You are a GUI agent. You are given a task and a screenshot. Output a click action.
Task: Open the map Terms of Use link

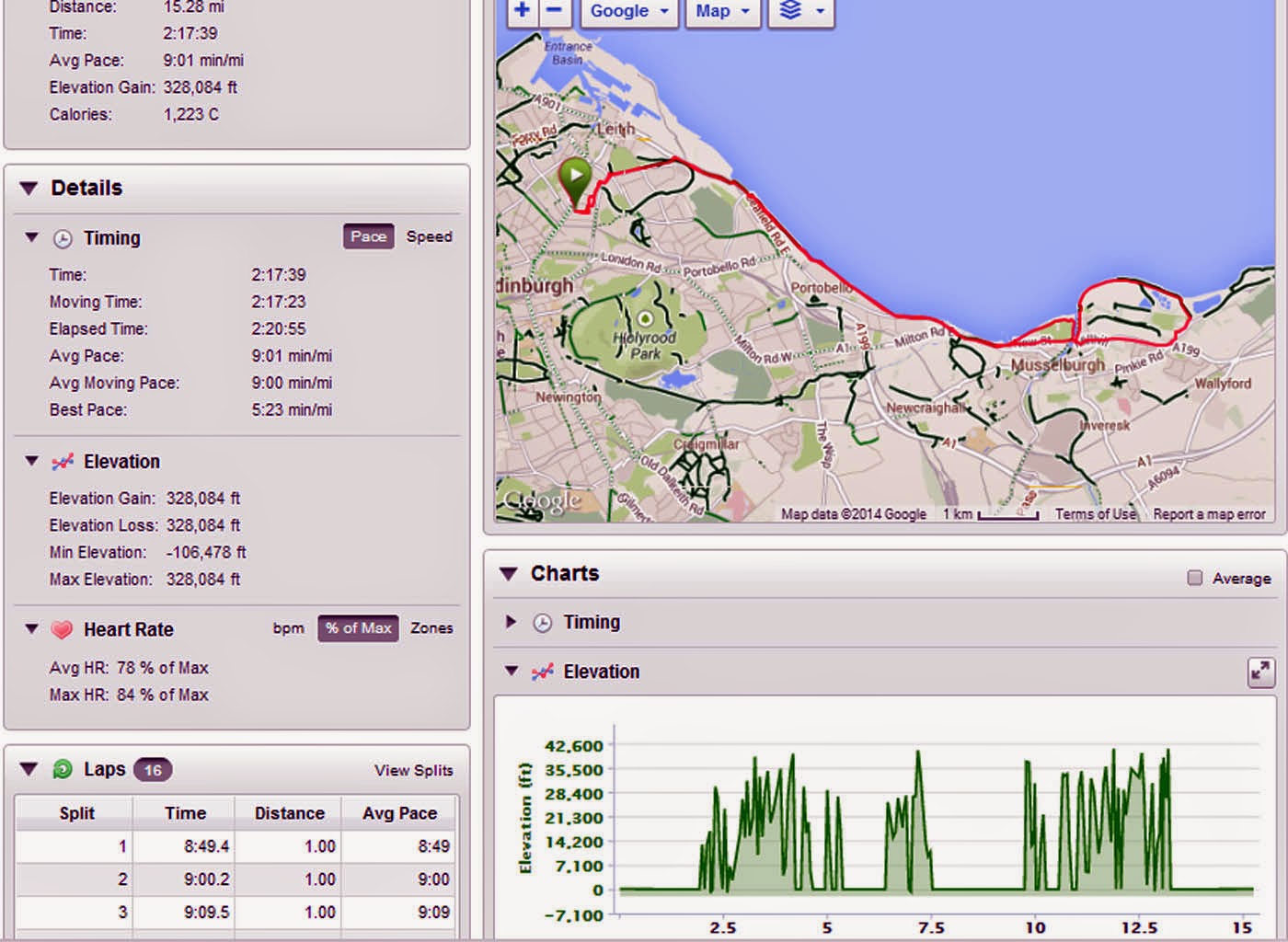(x=1095, y=514)
